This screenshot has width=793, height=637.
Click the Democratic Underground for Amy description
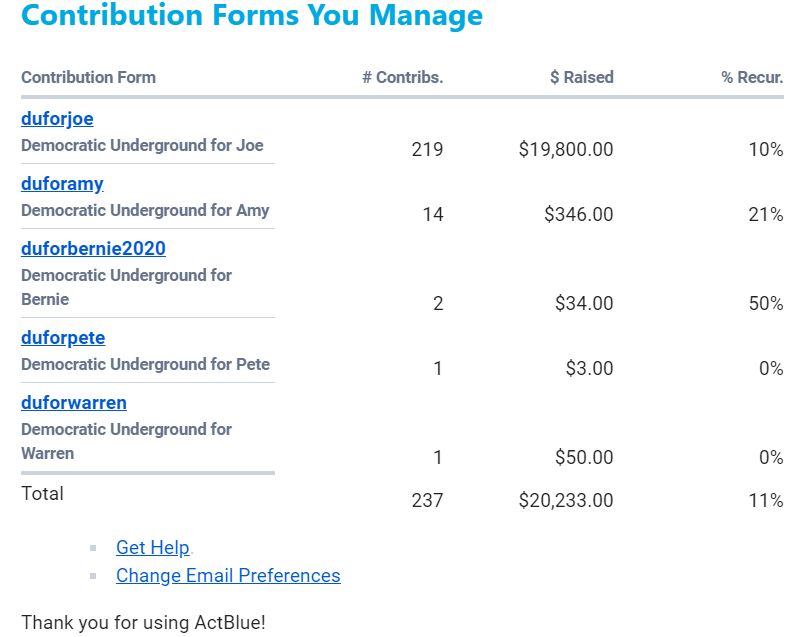(145, 210)
